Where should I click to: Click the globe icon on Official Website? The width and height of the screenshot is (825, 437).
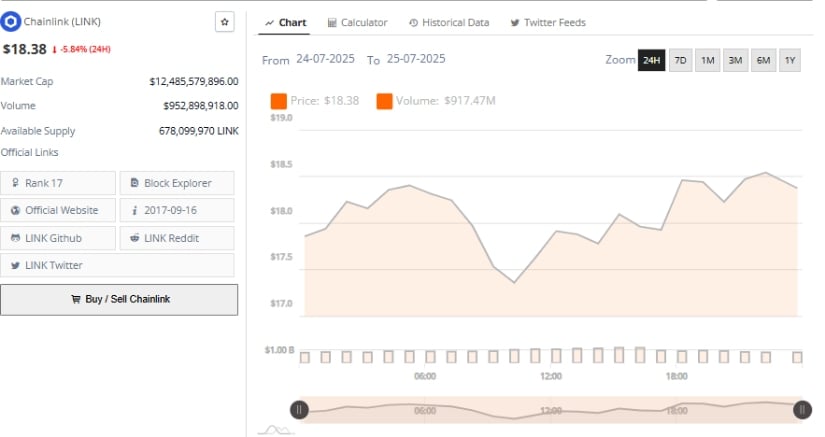15,210
